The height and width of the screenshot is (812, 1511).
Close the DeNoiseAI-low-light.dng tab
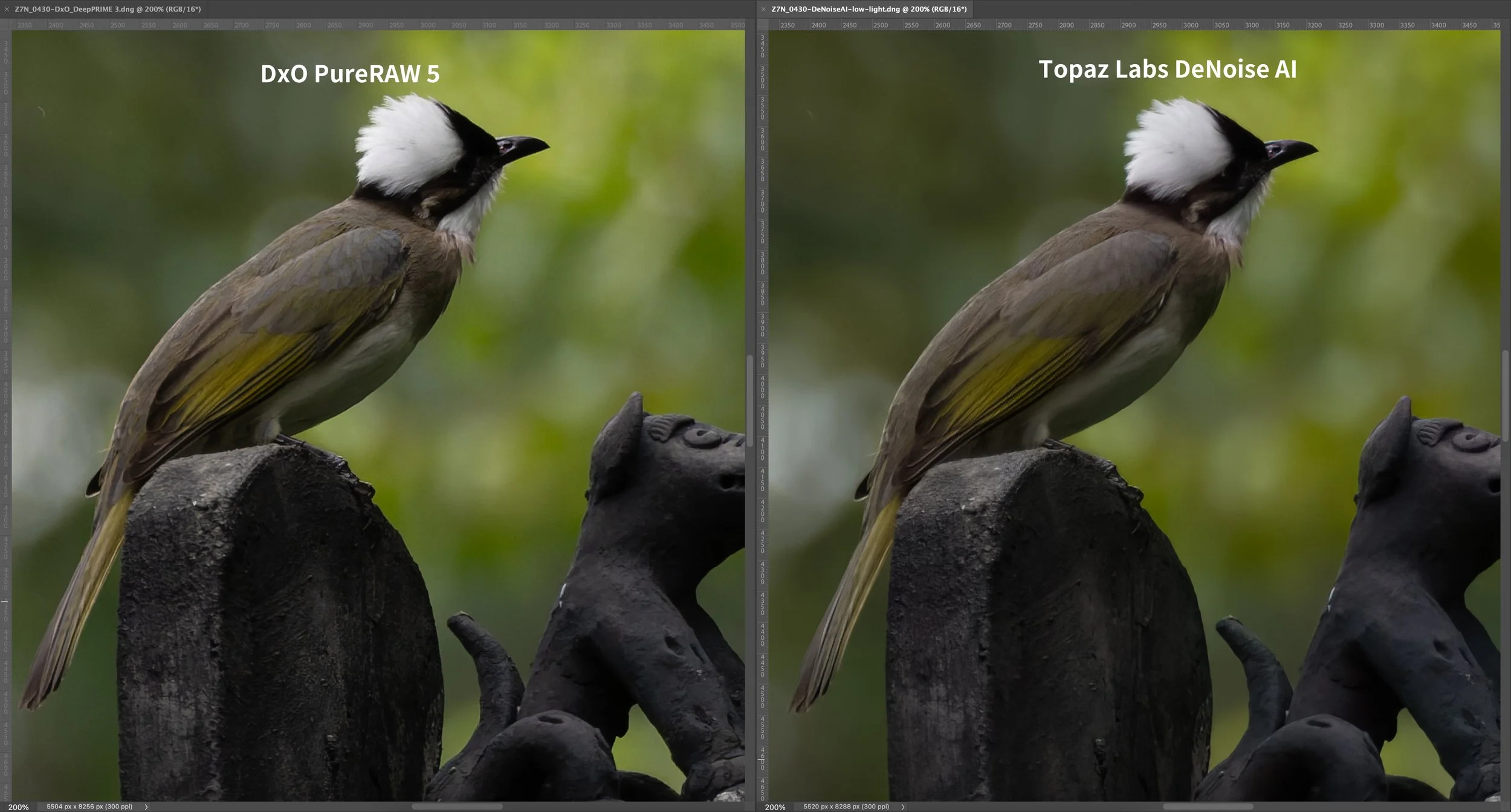[x=763, y=9]
